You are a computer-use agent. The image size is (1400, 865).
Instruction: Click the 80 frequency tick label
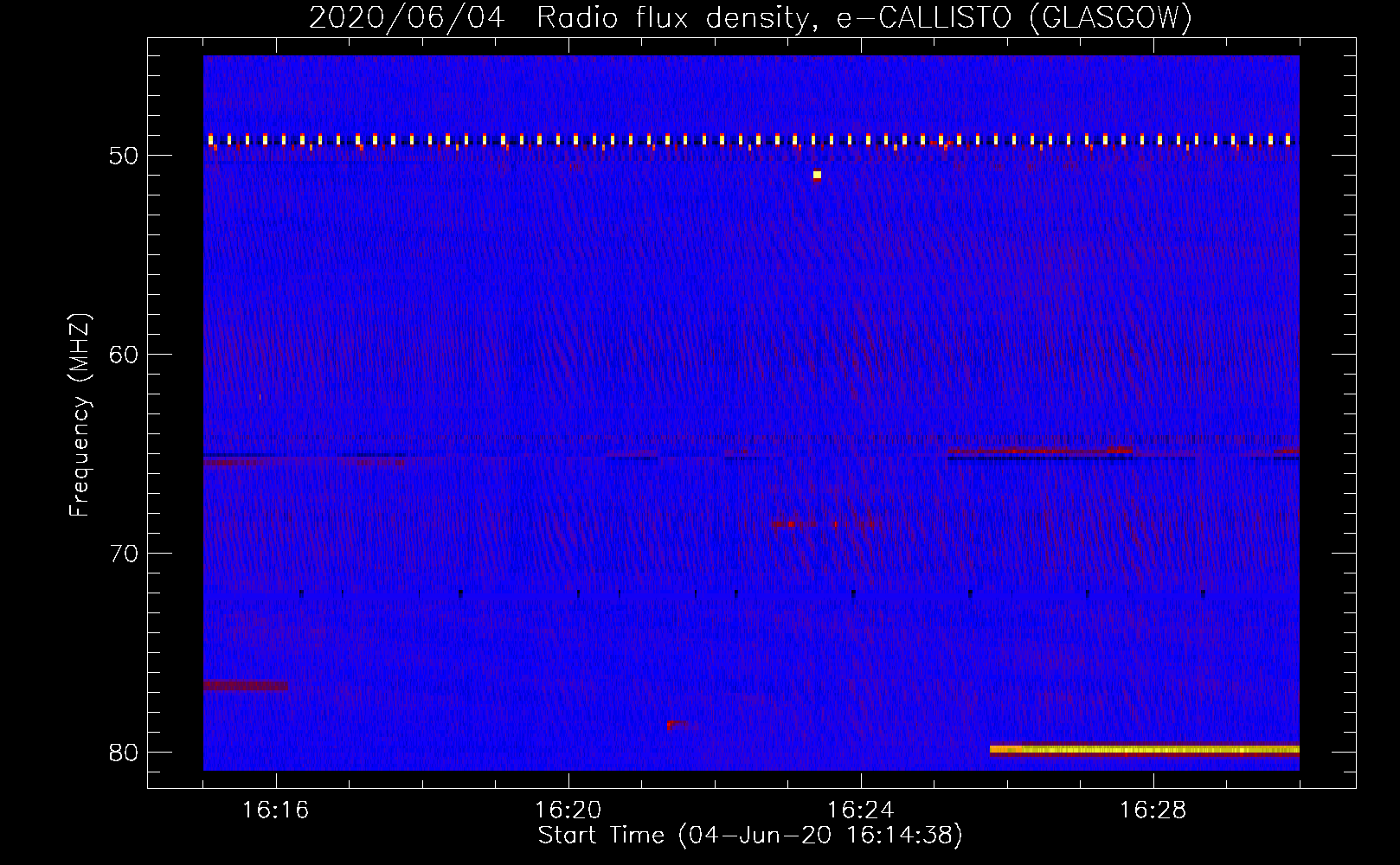click(x=124, y=753)
